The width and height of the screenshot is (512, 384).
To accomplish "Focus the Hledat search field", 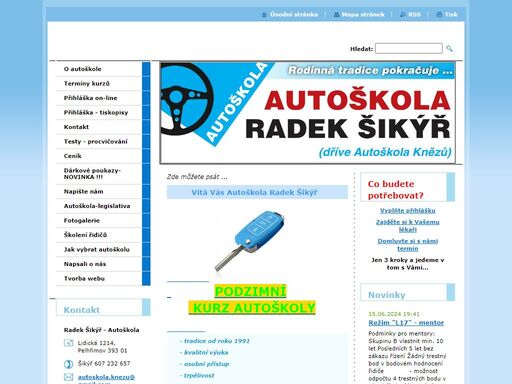I will click(x=409, y=48).
